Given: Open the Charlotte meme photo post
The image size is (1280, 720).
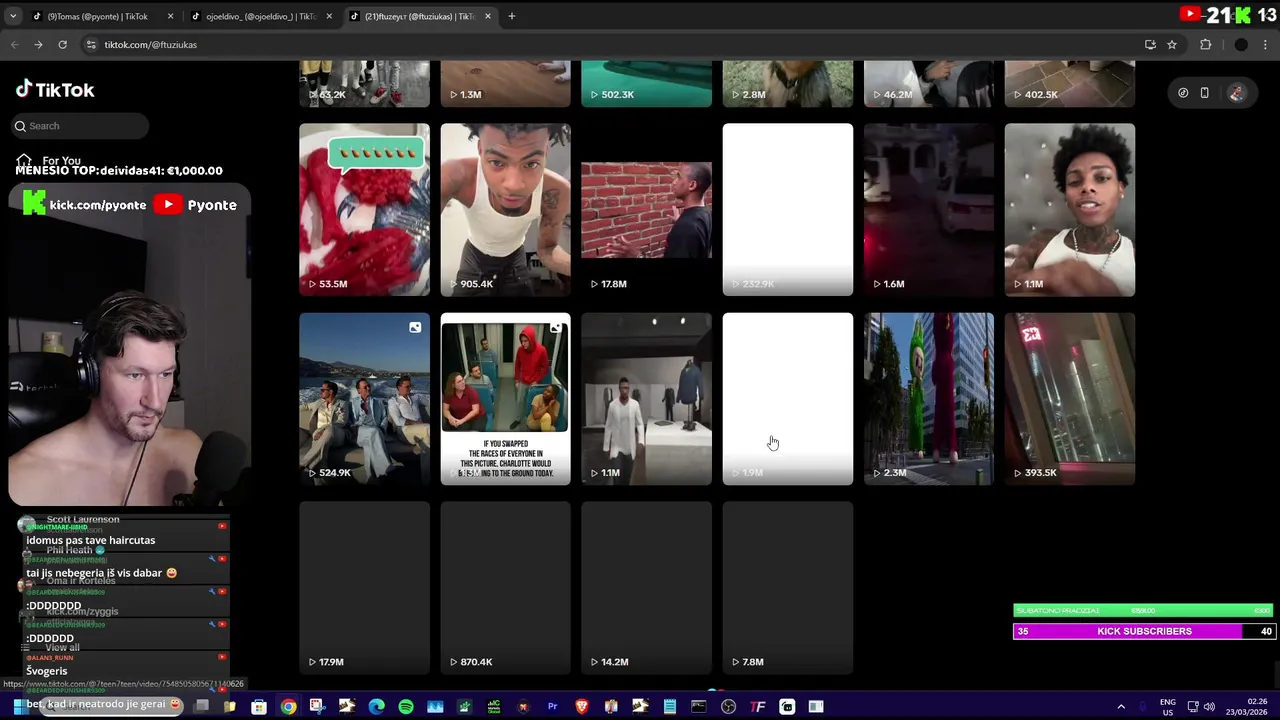Looking at the screenshot, I should click(505, 398).
